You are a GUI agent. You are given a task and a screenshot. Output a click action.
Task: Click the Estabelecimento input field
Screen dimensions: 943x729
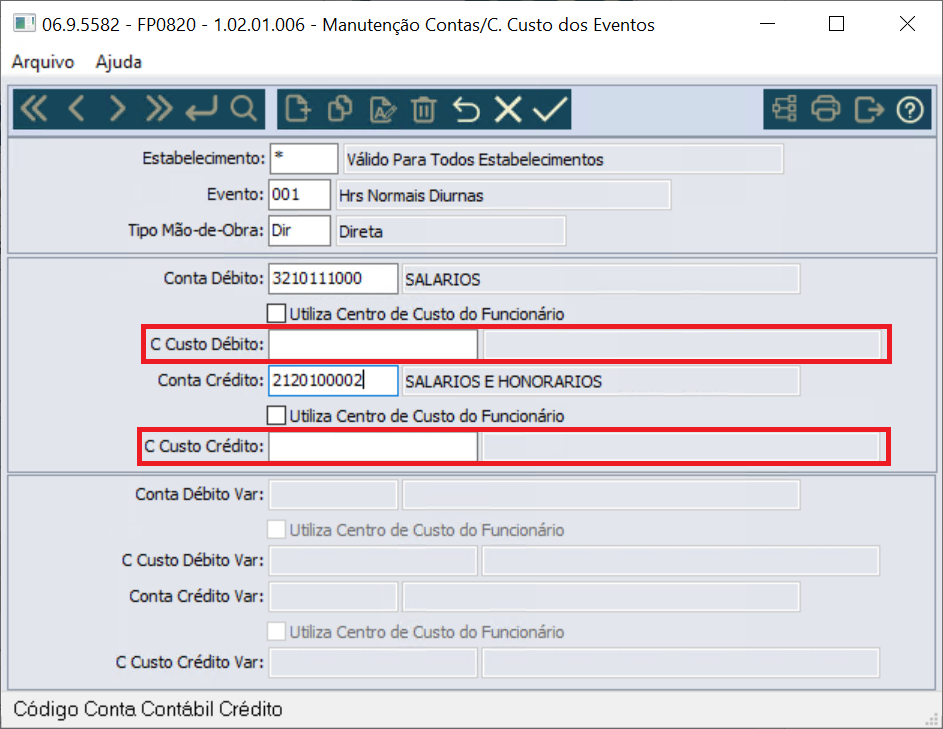coord(304,158)
